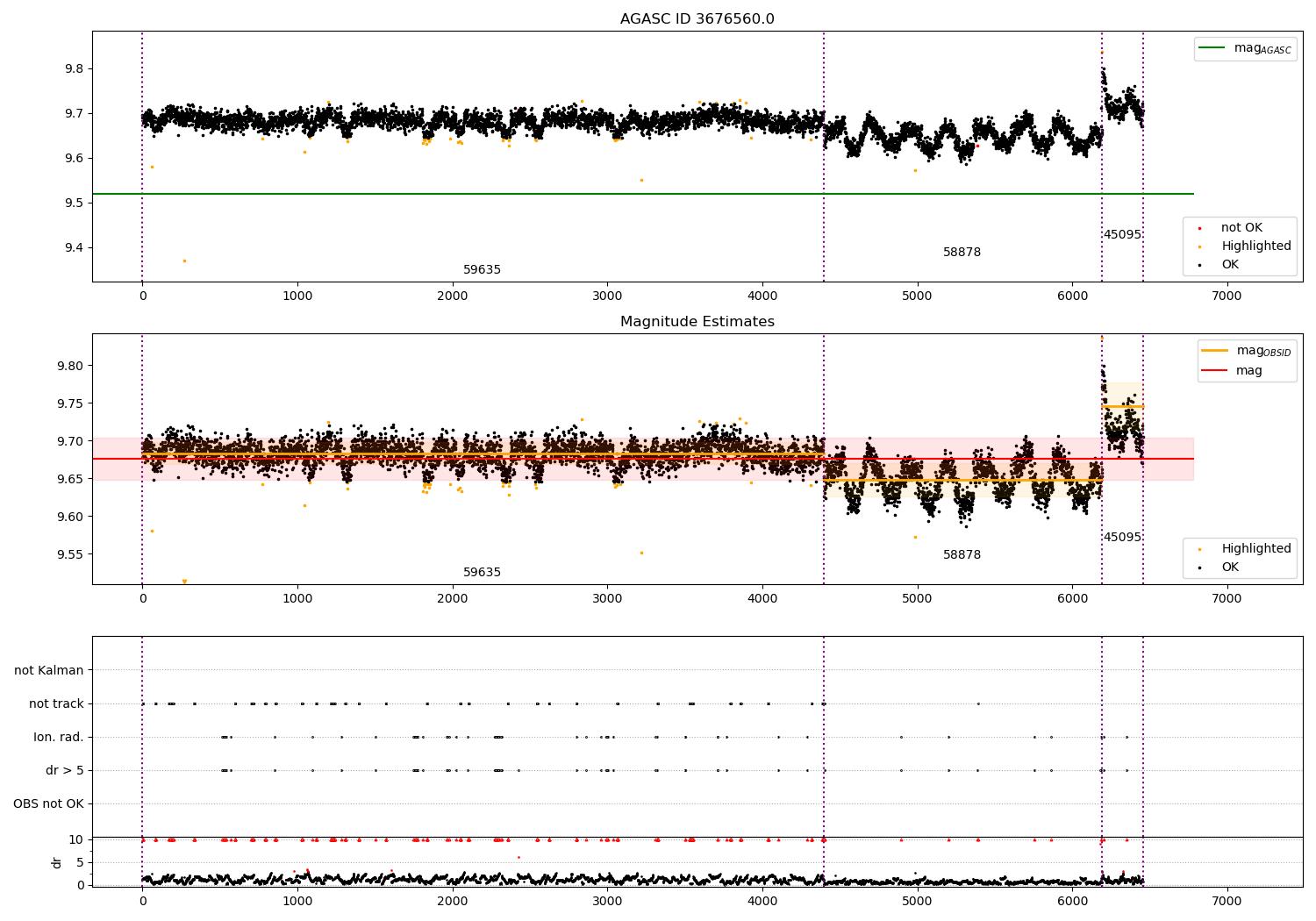
Task: Click the 'not OK' legend entry
Action: point(1240,228)
